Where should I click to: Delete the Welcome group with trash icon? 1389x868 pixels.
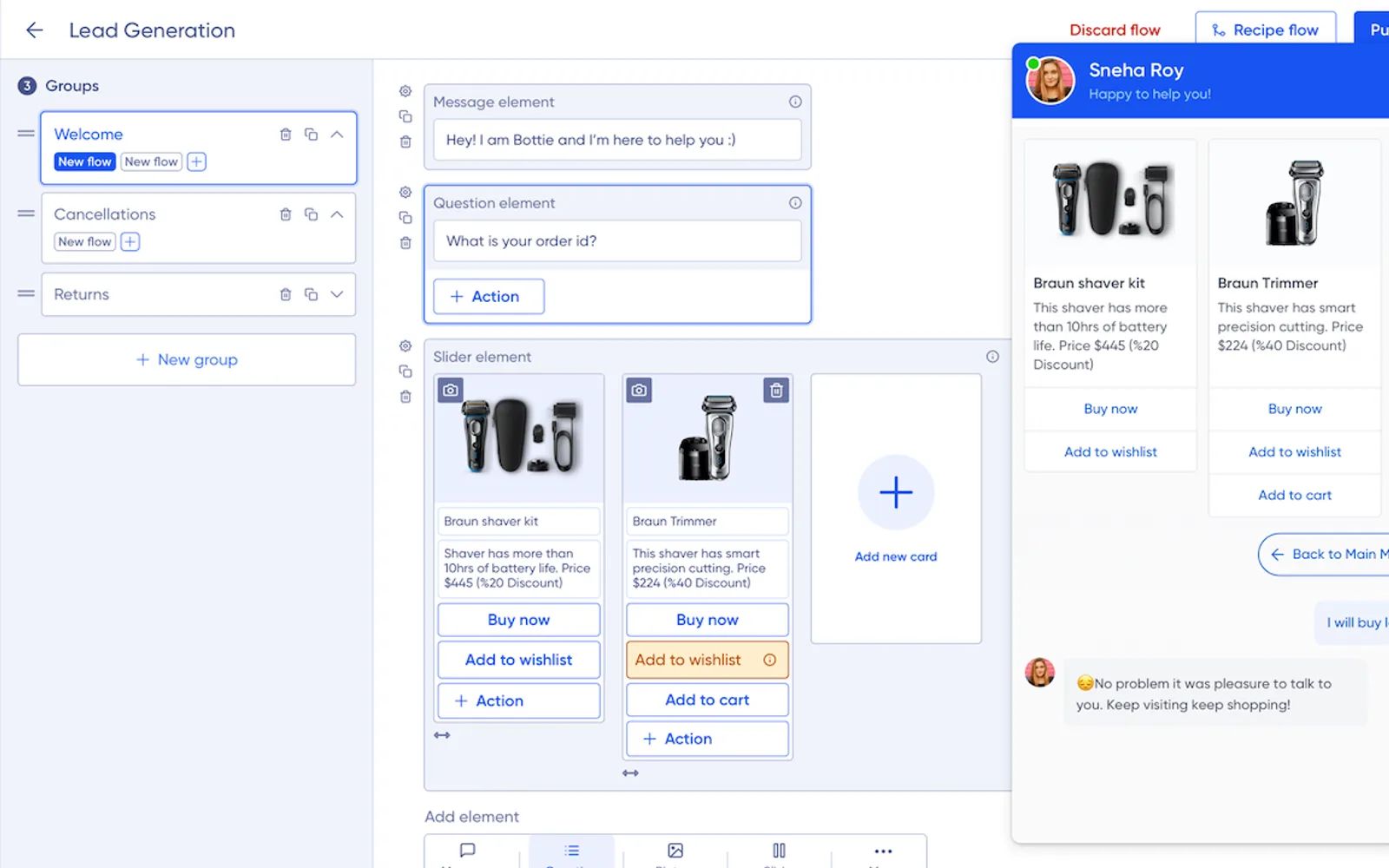click(x=286, y=135)
